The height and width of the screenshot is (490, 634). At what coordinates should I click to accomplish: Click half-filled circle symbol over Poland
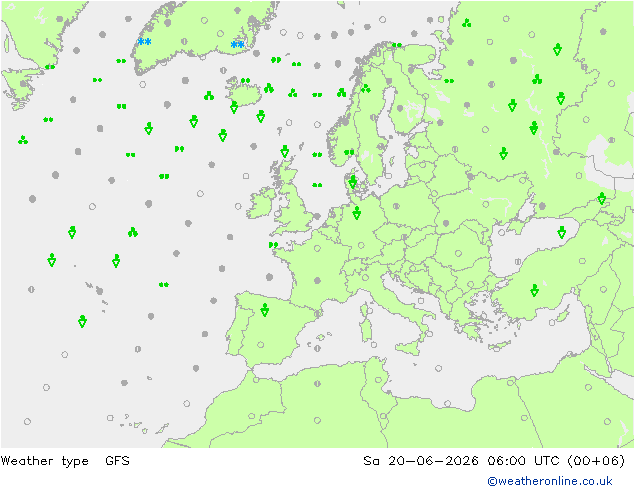point(396,206)
